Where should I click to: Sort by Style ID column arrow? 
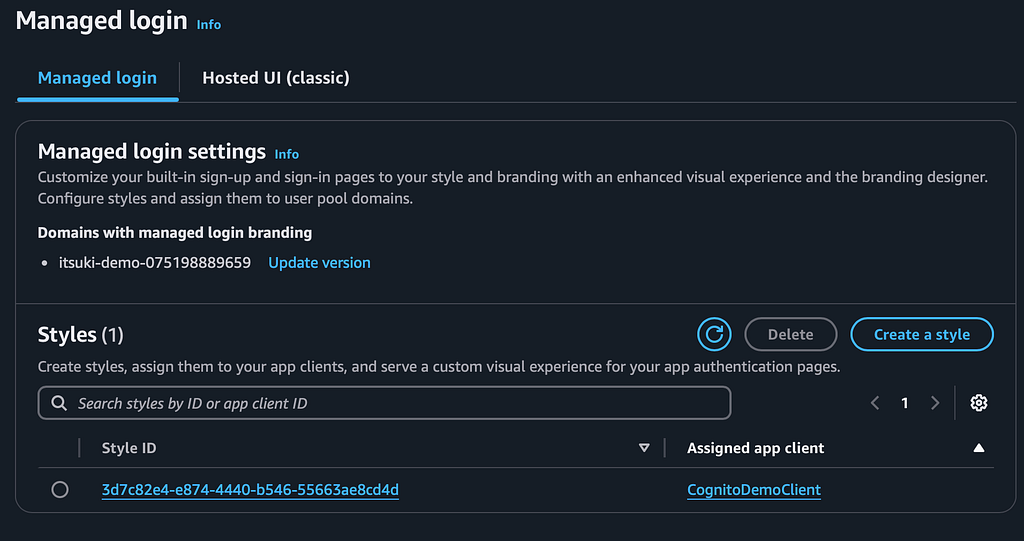[x=644, y=448]
